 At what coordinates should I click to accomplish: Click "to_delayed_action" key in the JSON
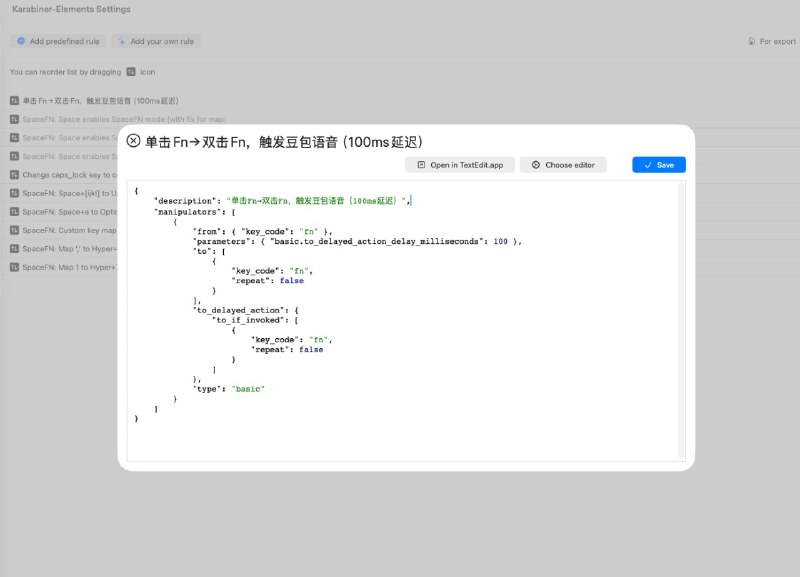(x=238, y=310)
